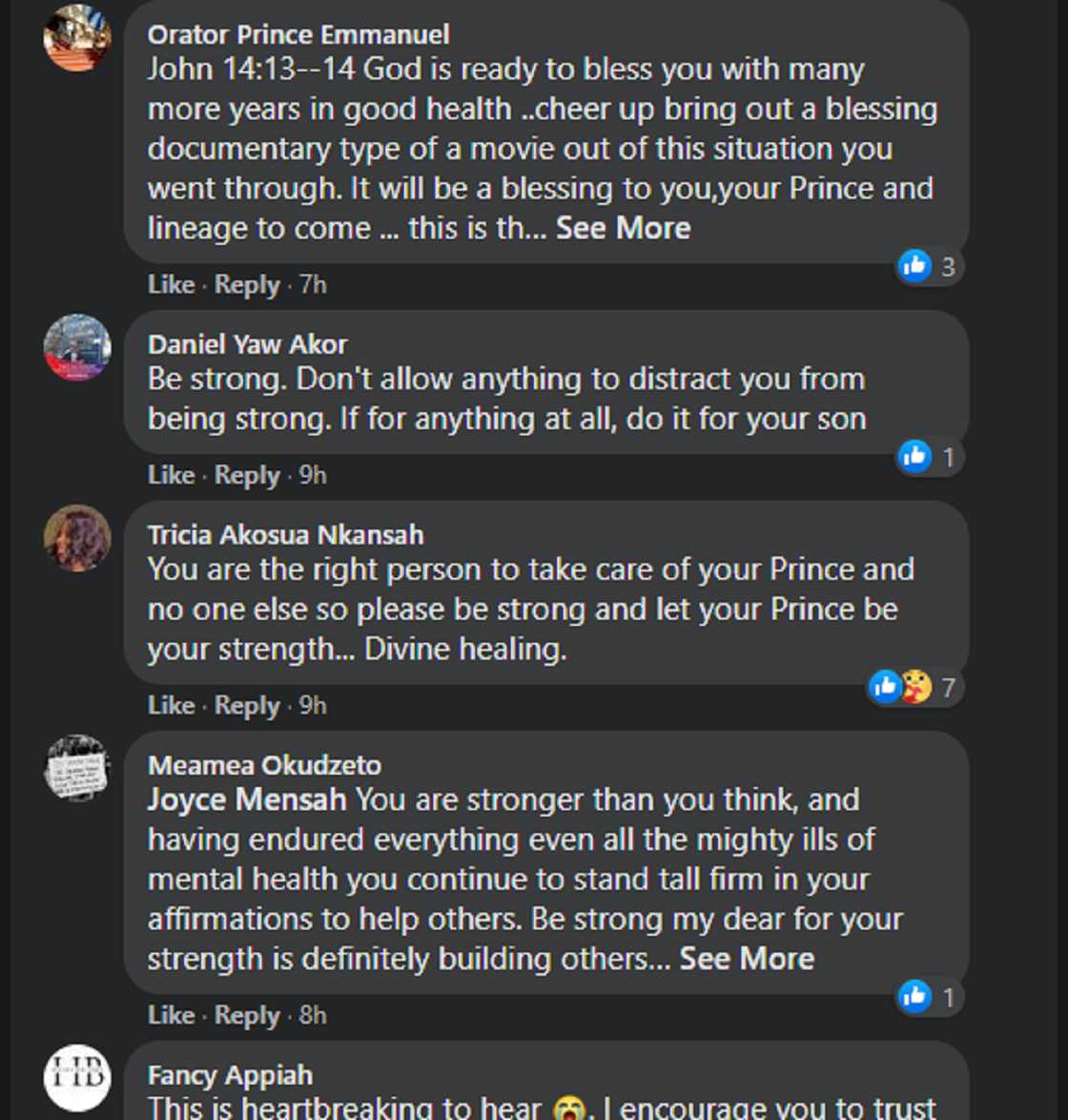Click the 8h timestamp on Meamea's comment
The width and height of the screenshot is (1068, 1120).
pos(313,1015)
